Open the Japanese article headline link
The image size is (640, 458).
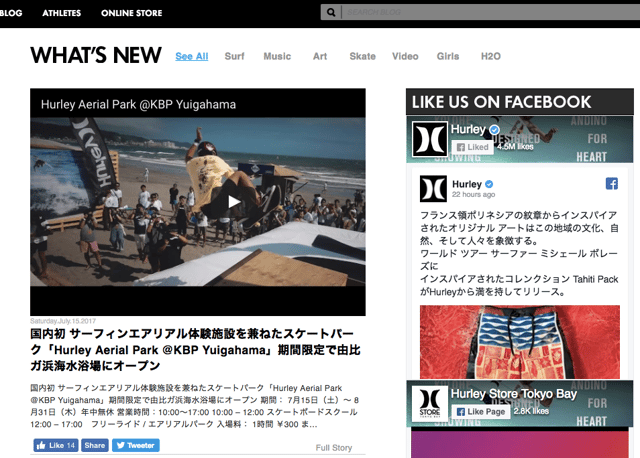pyautogui.click(x=196, y=350)
